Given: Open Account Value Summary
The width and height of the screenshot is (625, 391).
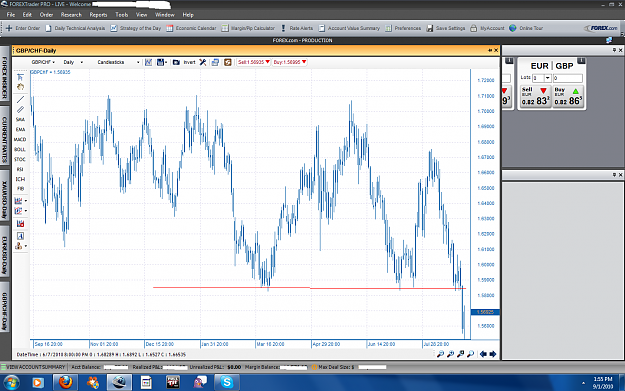Looking at the screenshot, I should click(349, 28).
